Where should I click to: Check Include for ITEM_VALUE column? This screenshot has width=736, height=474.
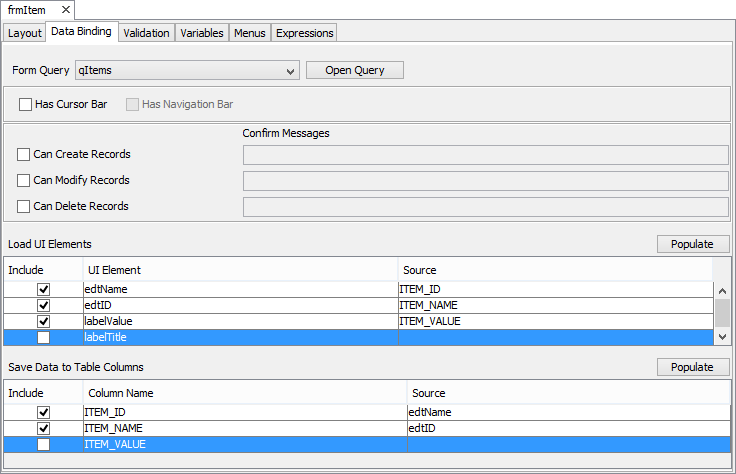pos(43,444)
